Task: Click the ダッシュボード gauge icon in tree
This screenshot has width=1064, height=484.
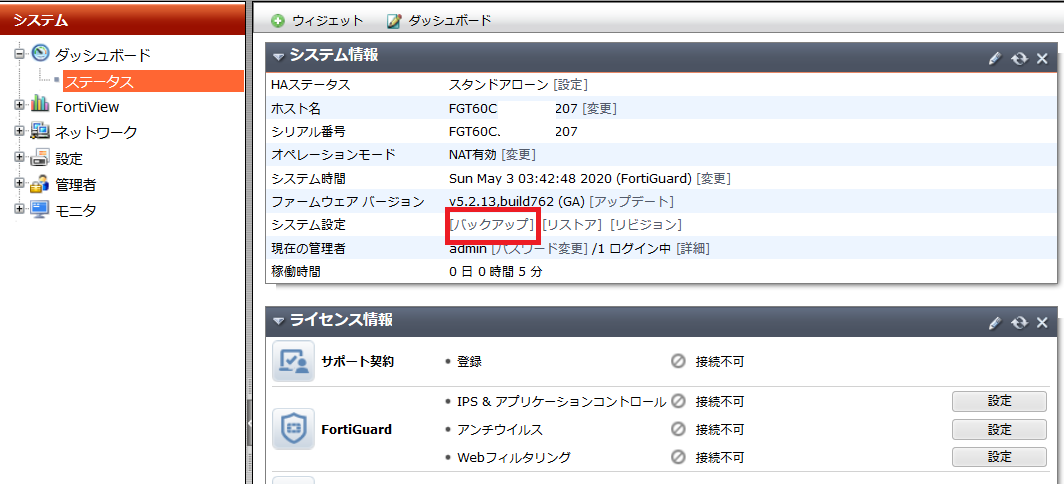Action: (40, 54)
